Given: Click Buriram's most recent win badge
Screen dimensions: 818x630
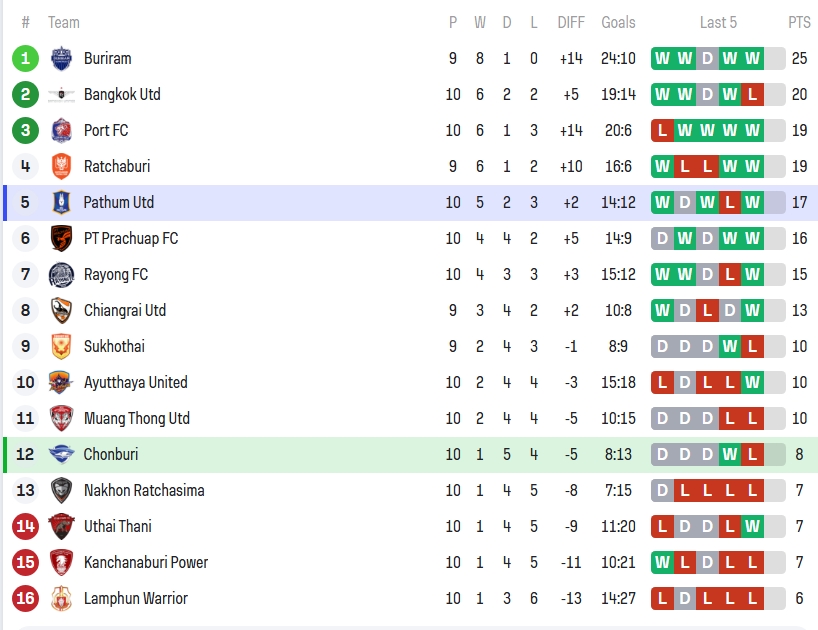Looking at the screenshot, I should [x=752, y=58].
